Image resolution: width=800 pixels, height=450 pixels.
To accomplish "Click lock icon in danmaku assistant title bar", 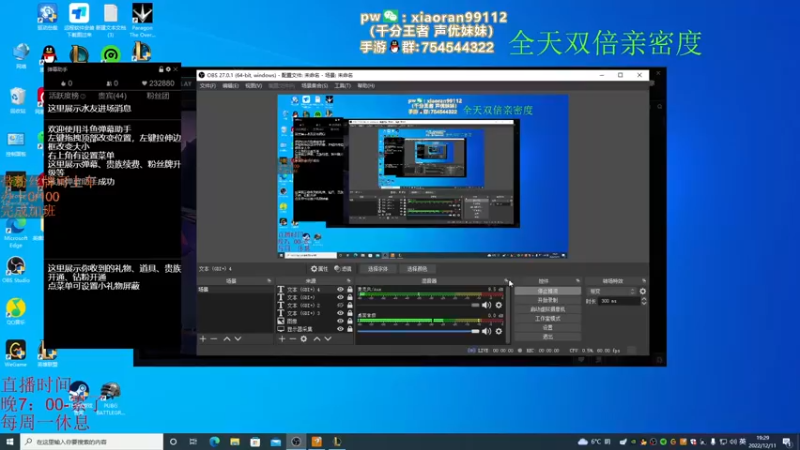I will (161, 69).
